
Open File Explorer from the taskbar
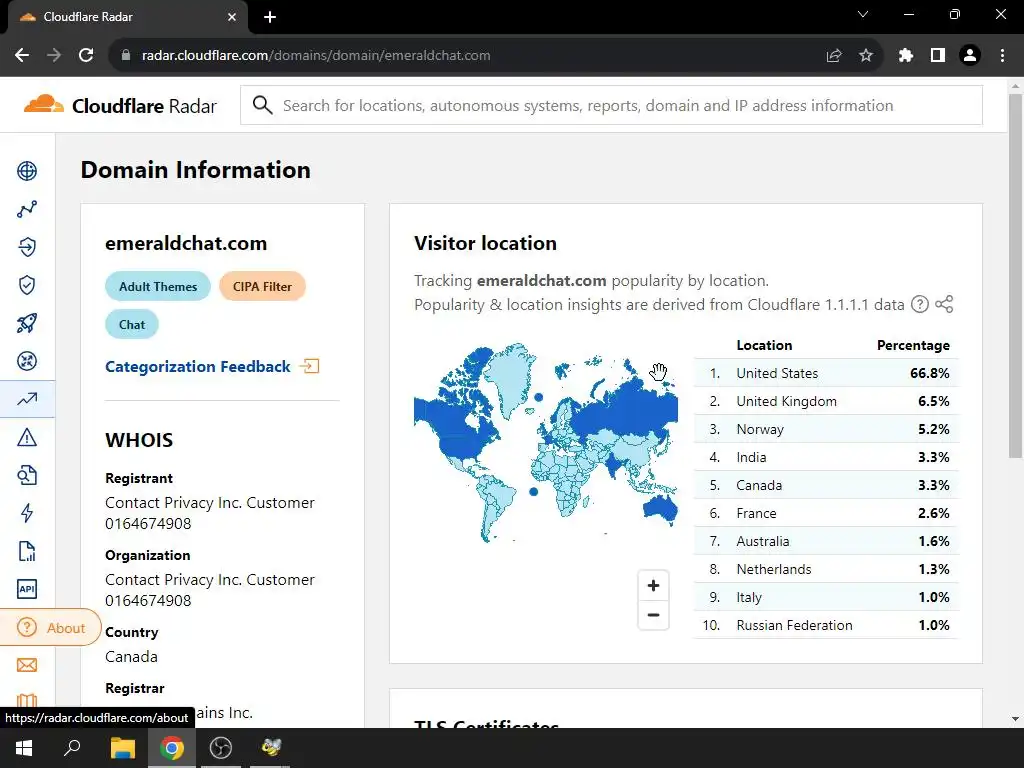coord(122,748)
